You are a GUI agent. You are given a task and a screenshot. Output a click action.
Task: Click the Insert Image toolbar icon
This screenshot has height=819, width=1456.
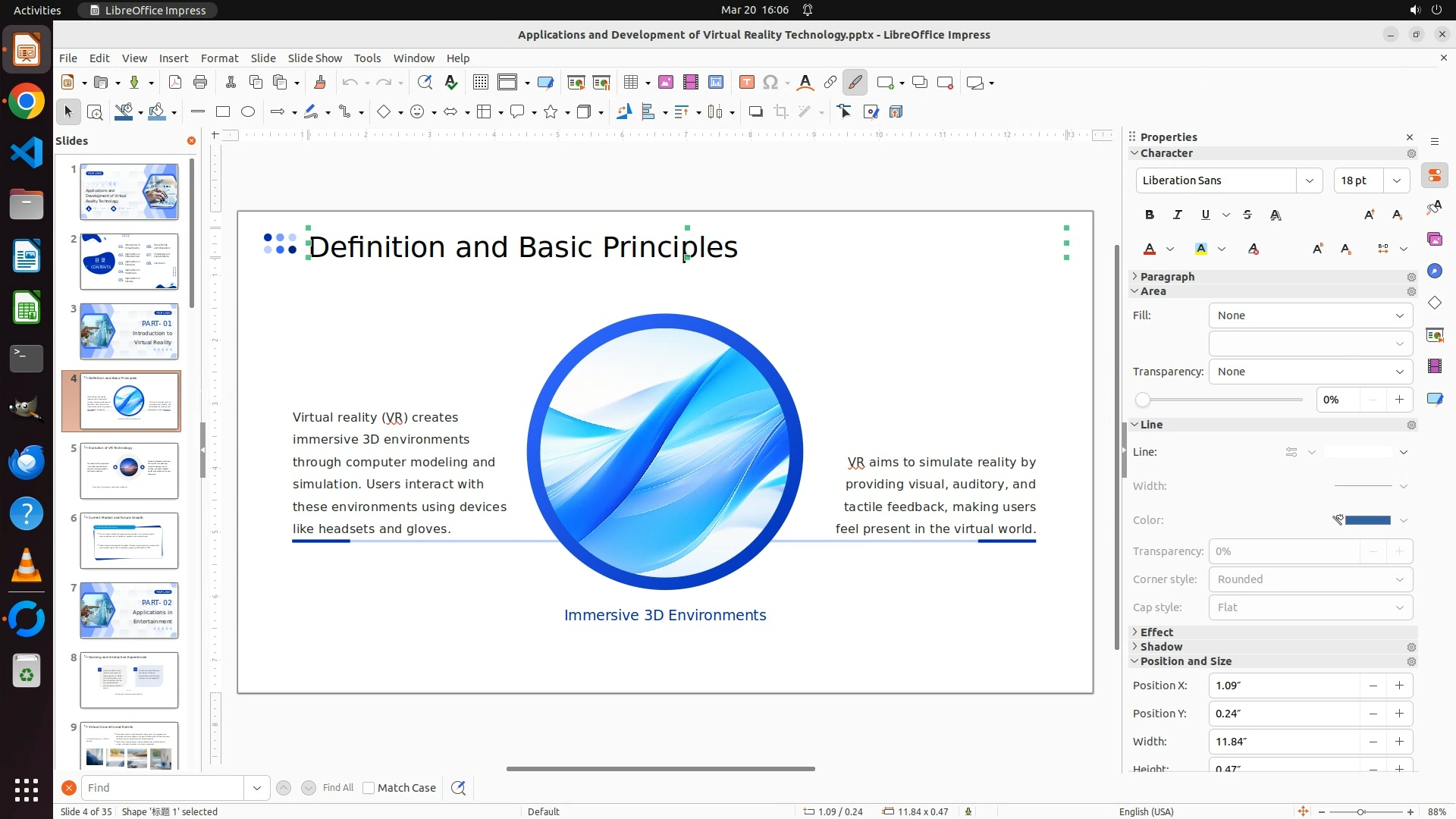(665, 83)
